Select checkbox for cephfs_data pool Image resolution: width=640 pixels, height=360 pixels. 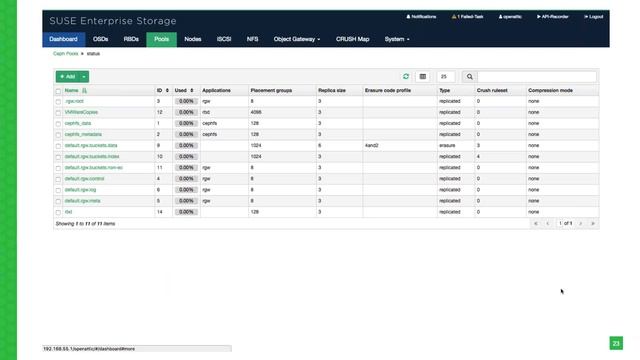[x=58, y=124]
